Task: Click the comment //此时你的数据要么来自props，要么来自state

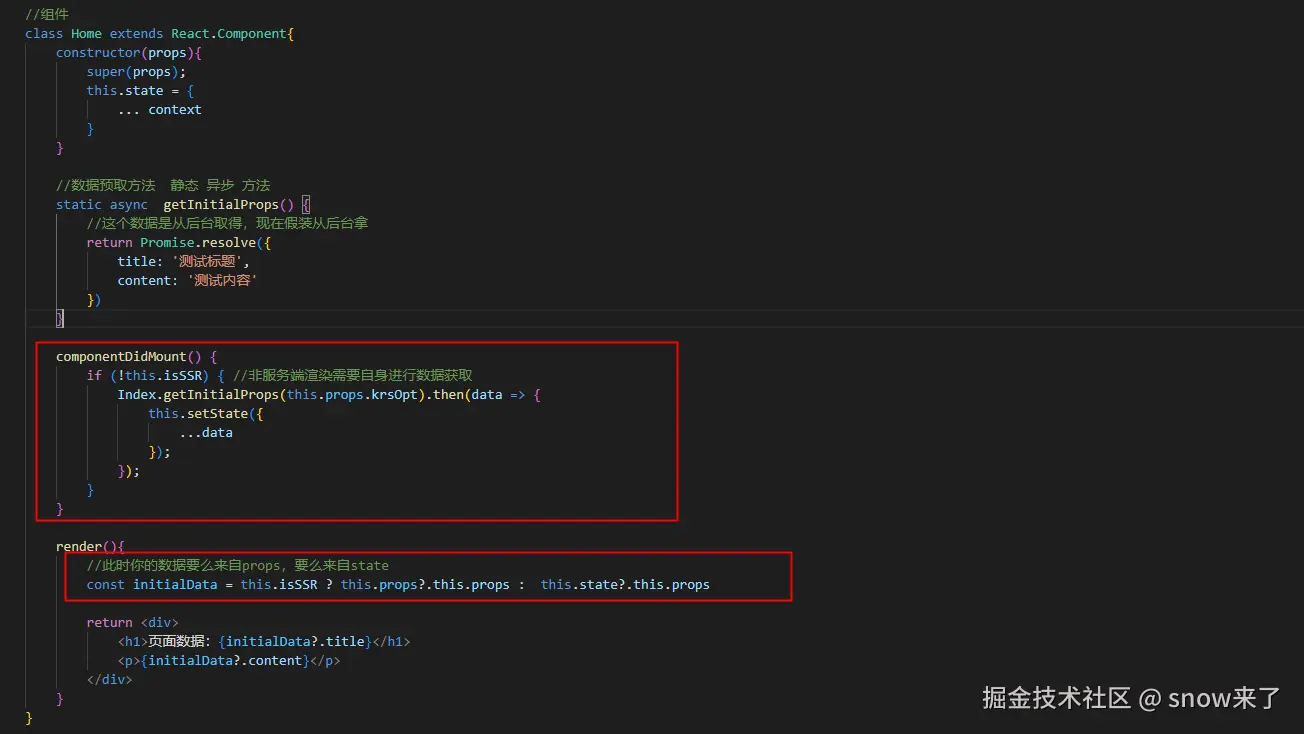Action: (x=238, y=565)
